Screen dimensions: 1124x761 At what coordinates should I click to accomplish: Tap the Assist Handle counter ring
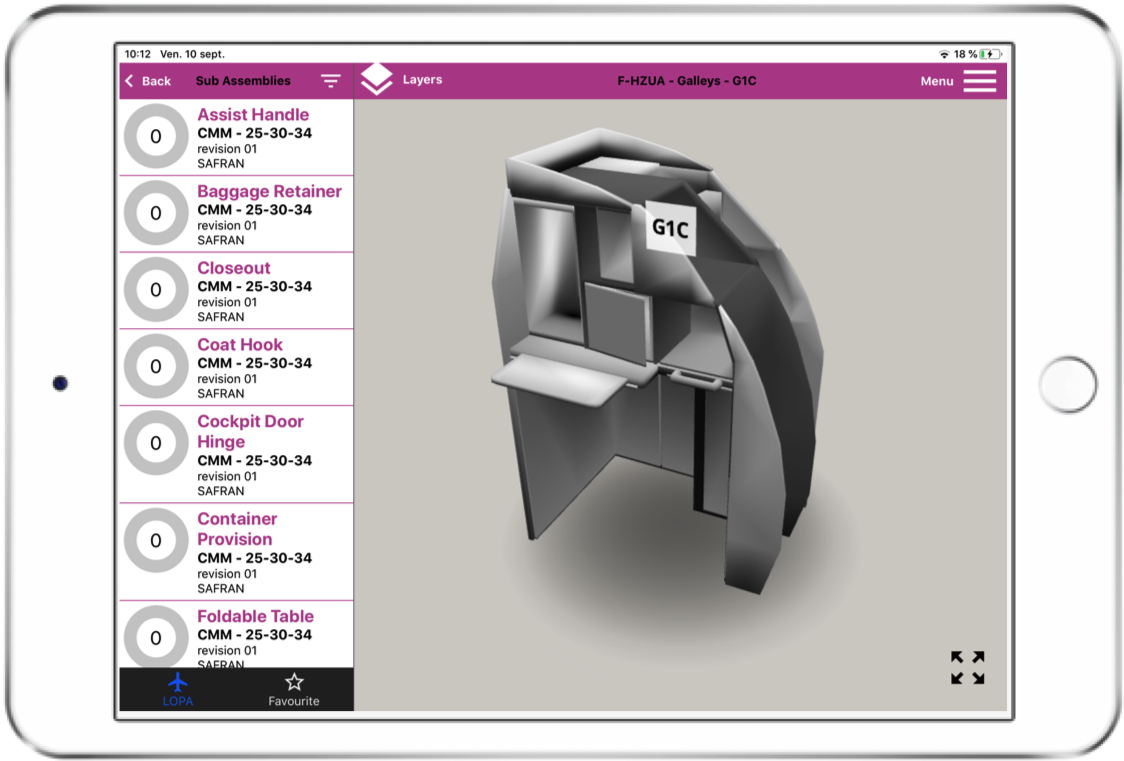tap(156, 137)
